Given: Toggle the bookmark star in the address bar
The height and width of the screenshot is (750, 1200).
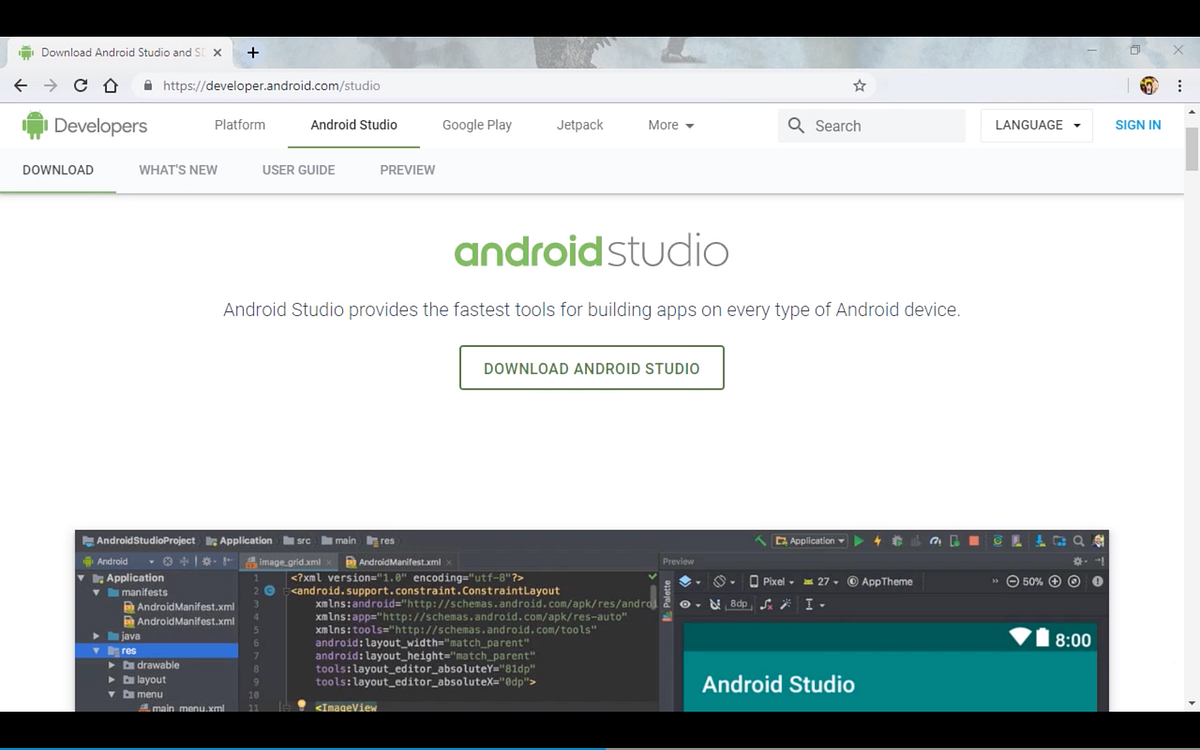Looking at the screenshot, I should pos(859,86).
